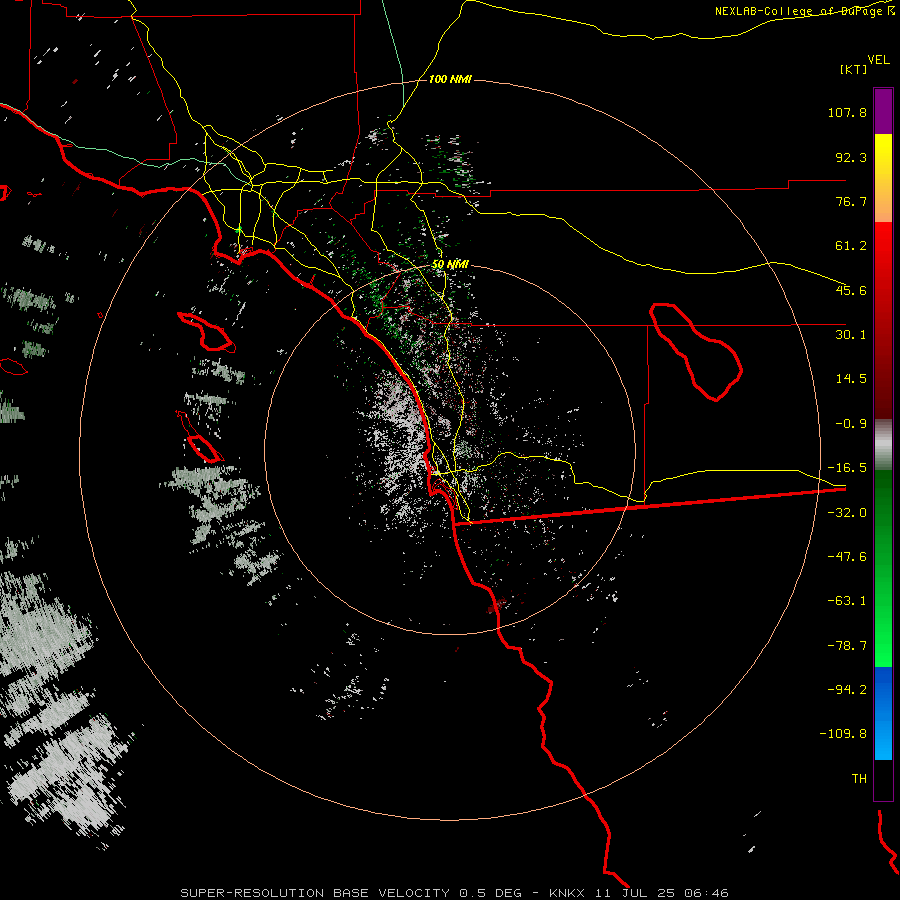Click the 30.1 velocity scale value
Viewport: 900px width, 900px height.
click(851, 335)
